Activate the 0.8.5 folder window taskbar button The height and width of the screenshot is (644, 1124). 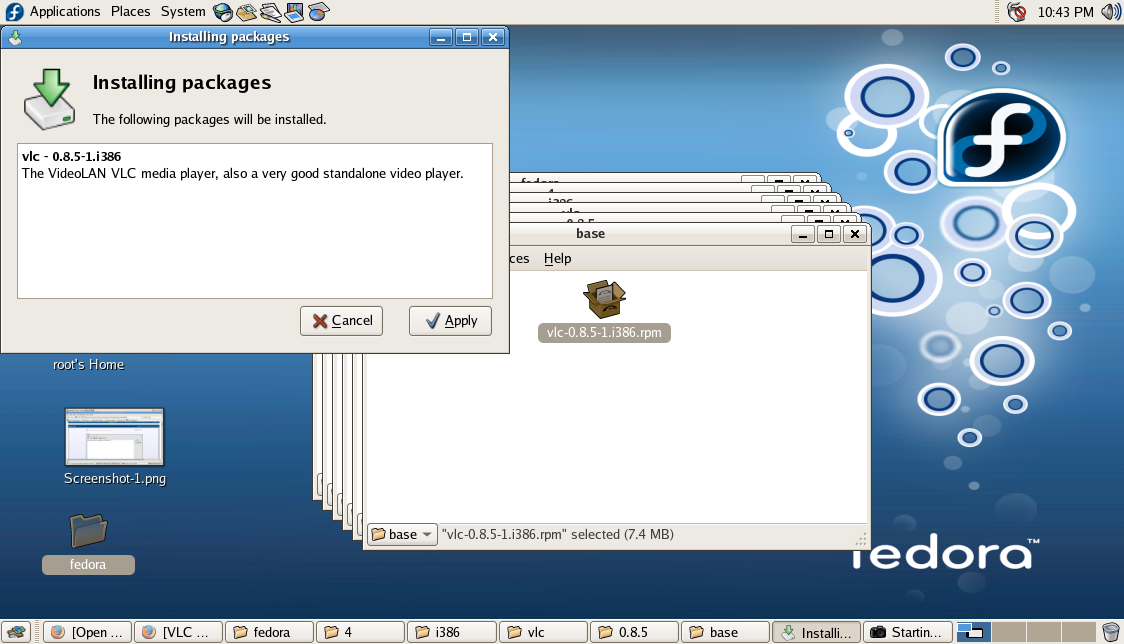coord(634,632)
